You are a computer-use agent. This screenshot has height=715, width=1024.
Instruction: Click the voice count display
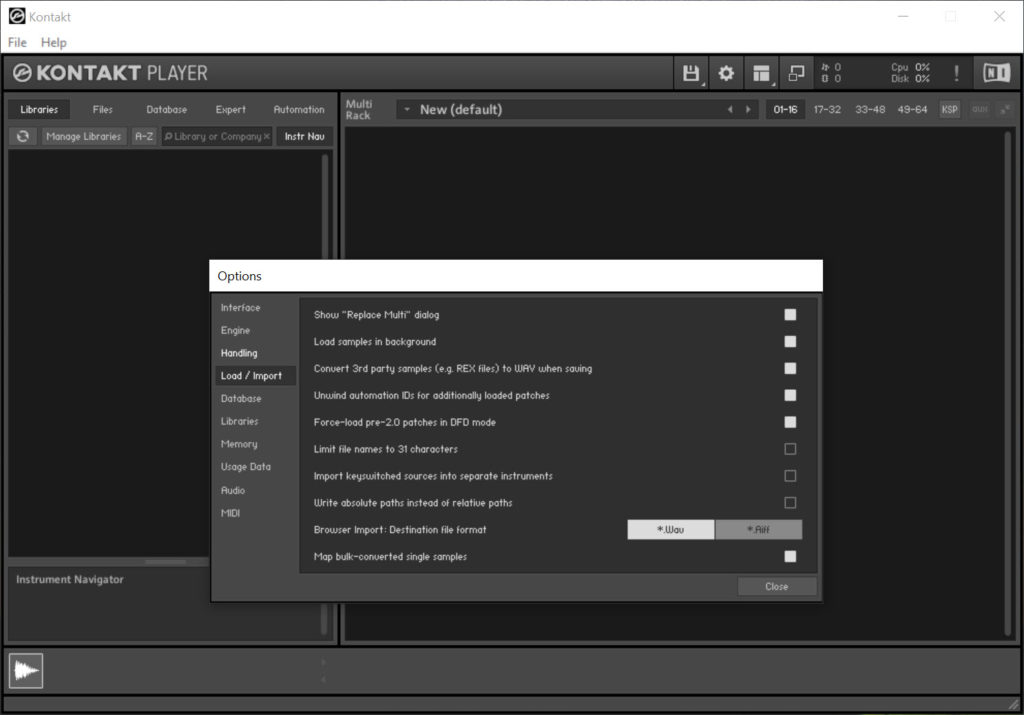pyautogui.click(x=831, y=73)
